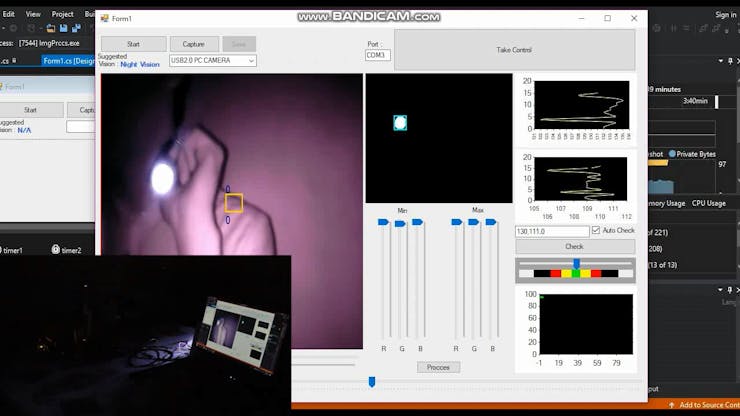
Task: Click the combo box in the designer form
Action: tap(81, 127)
